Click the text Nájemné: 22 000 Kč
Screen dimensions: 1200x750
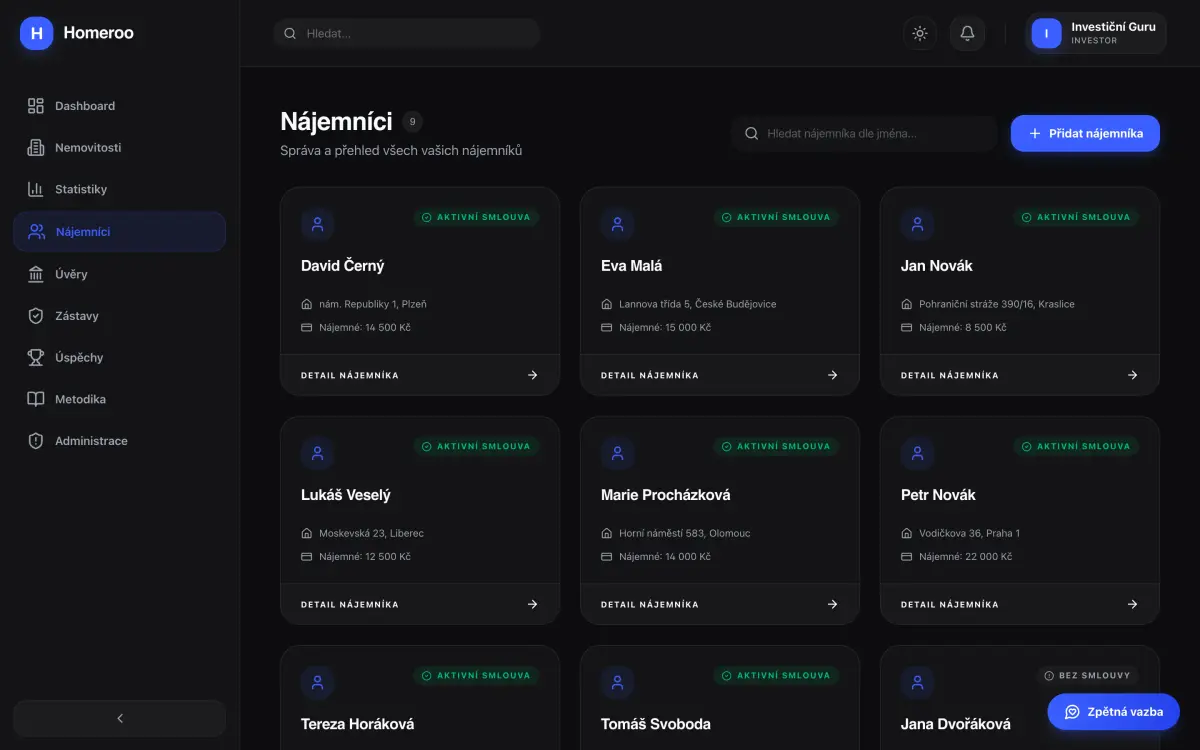[966, 557]
